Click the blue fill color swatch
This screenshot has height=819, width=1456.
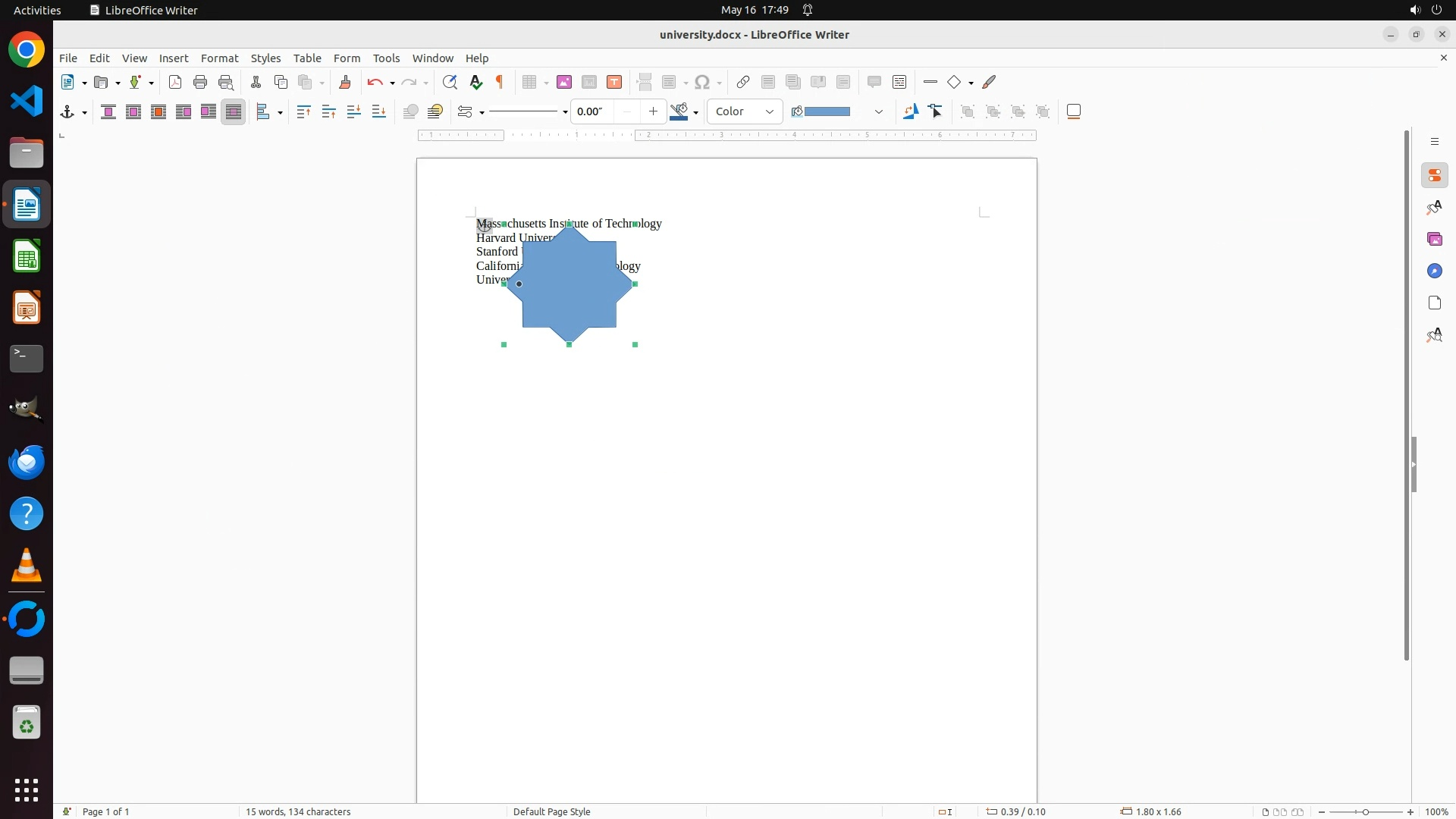[x=827, y=112]
